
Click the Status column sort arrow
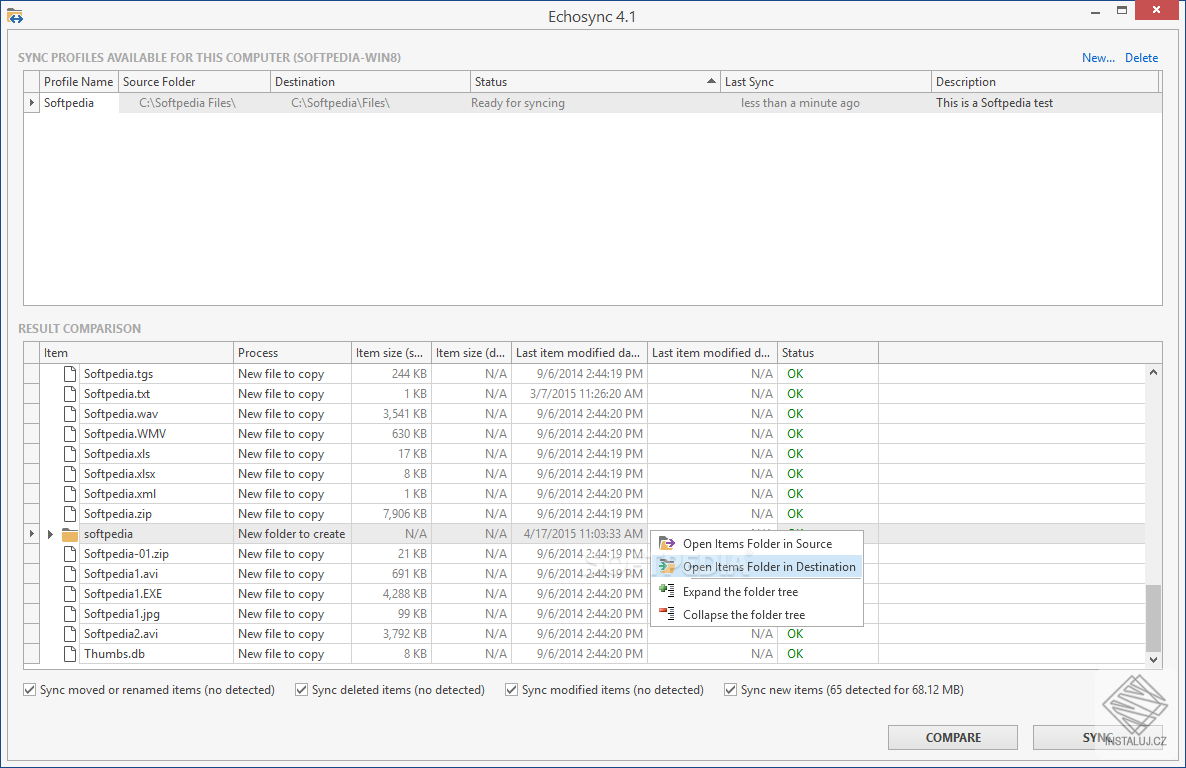[711, 81]
